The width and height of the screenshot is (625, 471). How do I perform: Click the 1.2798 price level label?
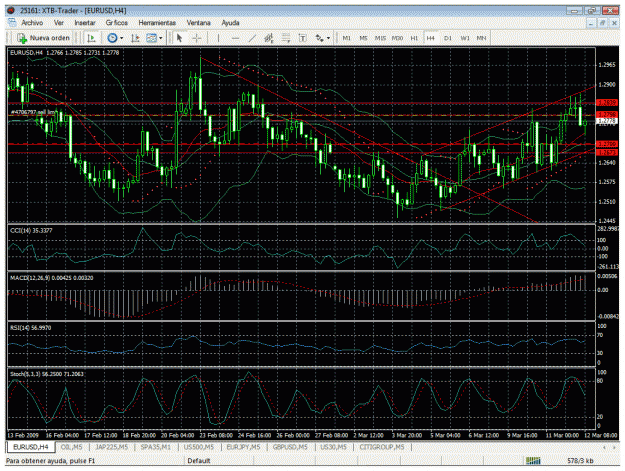point(607,115)
